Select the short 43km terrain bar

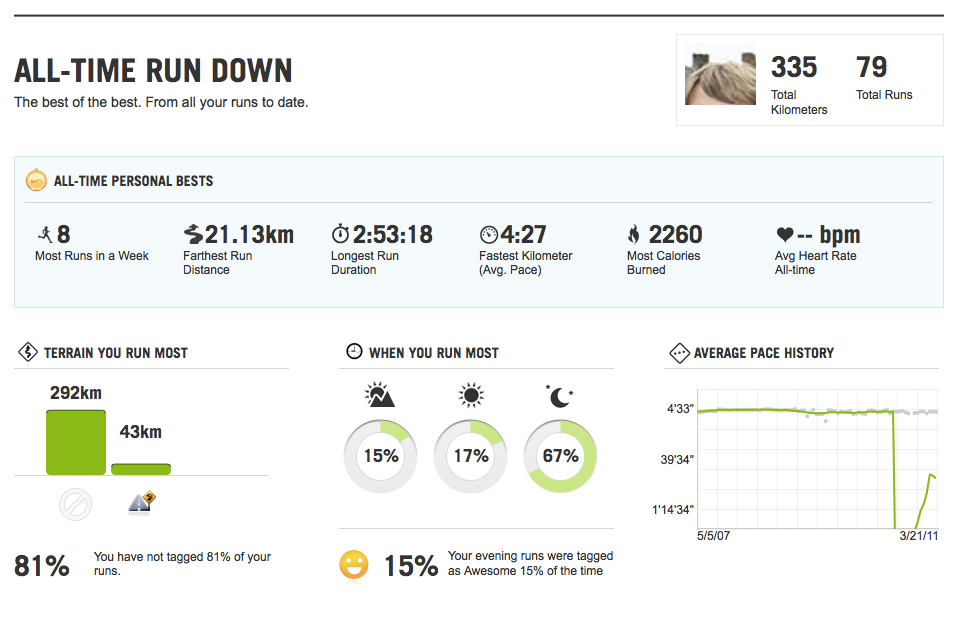point(141,468)
